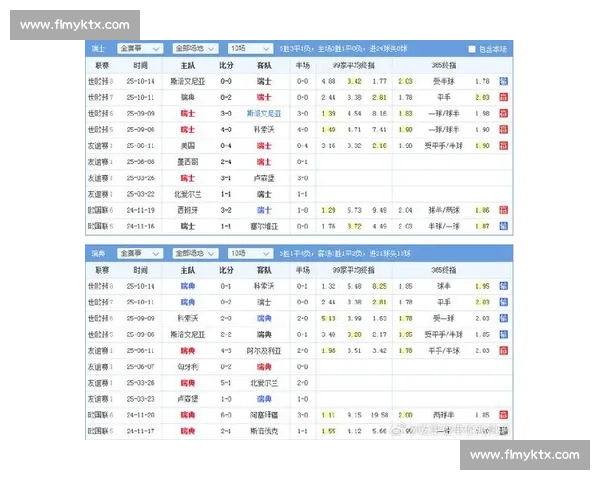Open blue 斯洛文尼亚 away team link in 瑞士 table
Screen dimensions: 600x480
(x=264, y=113)
